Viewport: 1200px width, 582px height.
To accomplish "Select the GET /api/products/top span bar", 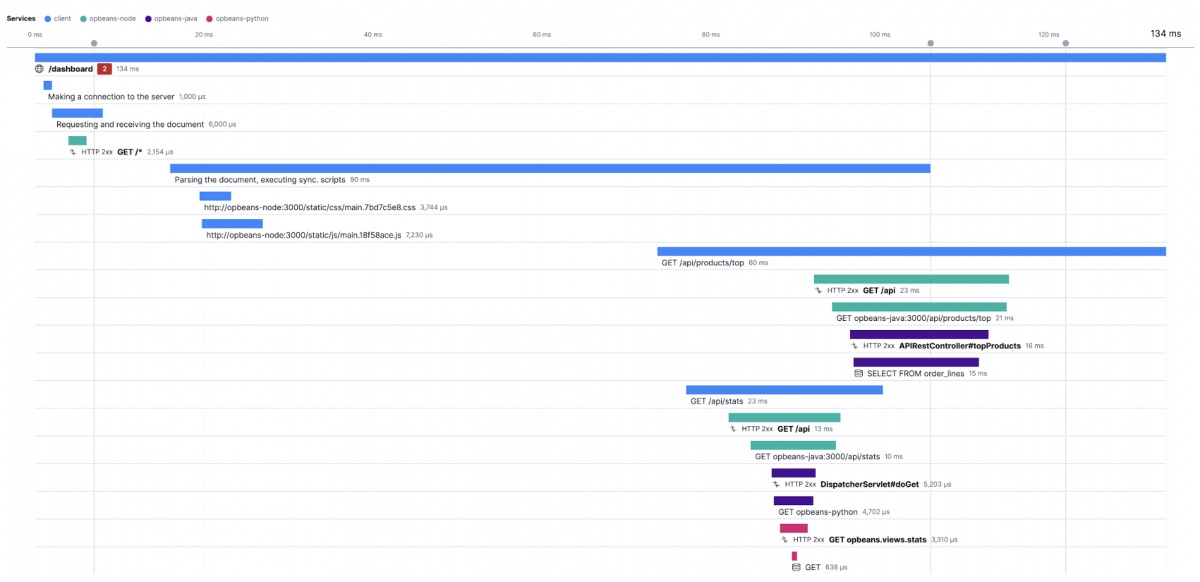I will point(911,251).
